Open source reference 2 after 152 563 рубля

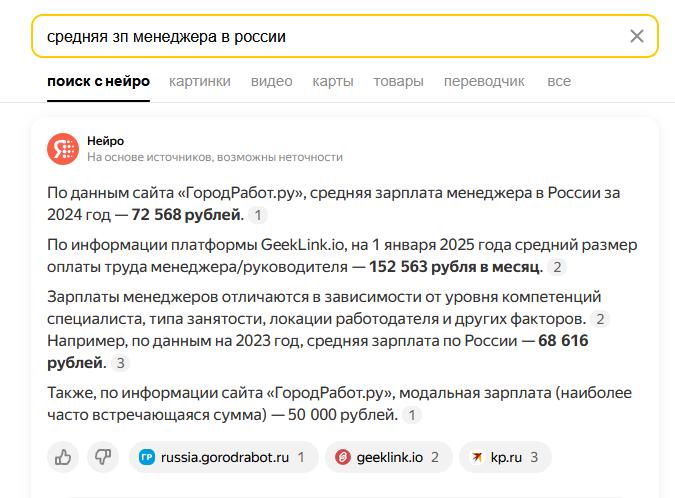[x=557, y=267]
